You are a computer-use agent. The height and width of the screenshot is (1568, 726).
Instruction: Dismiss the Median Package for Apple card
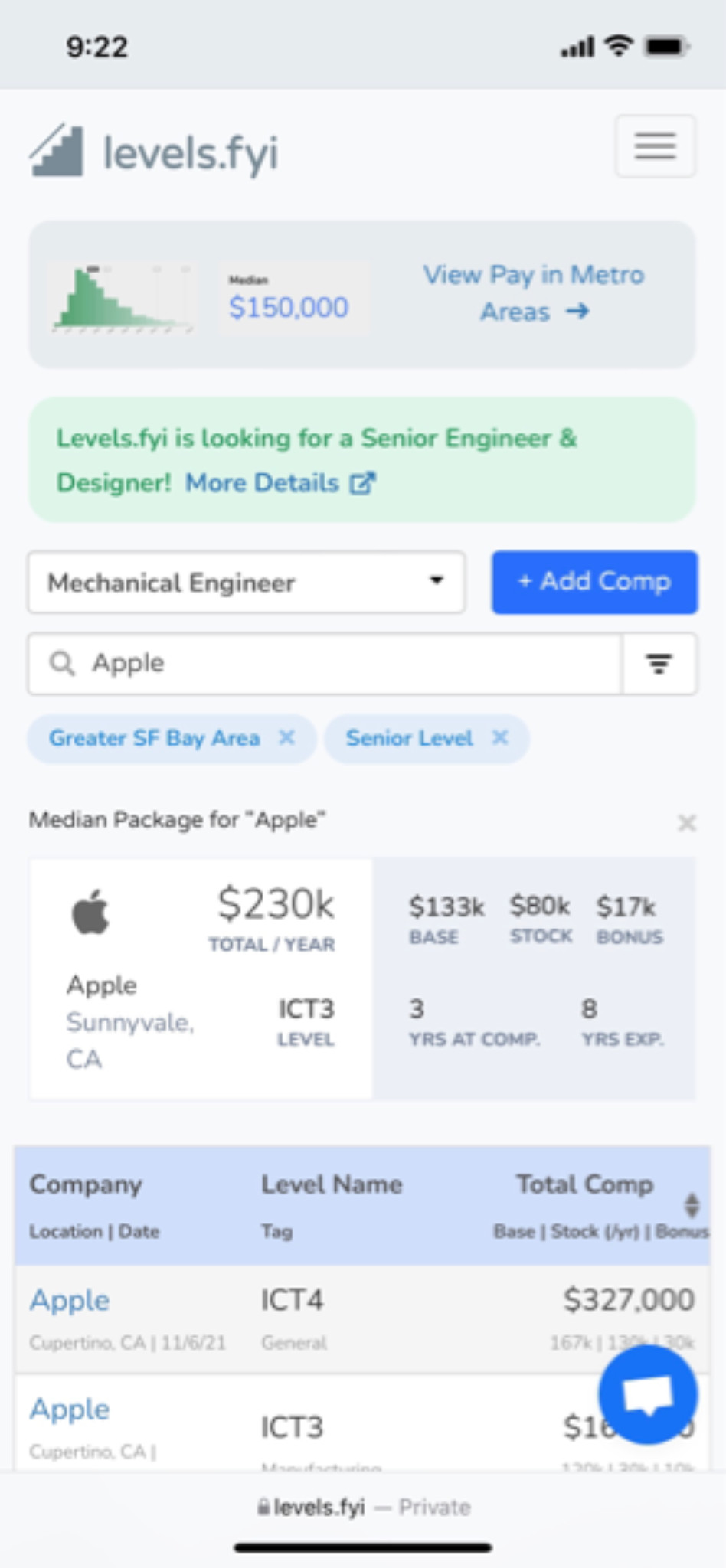pos(687,823)
